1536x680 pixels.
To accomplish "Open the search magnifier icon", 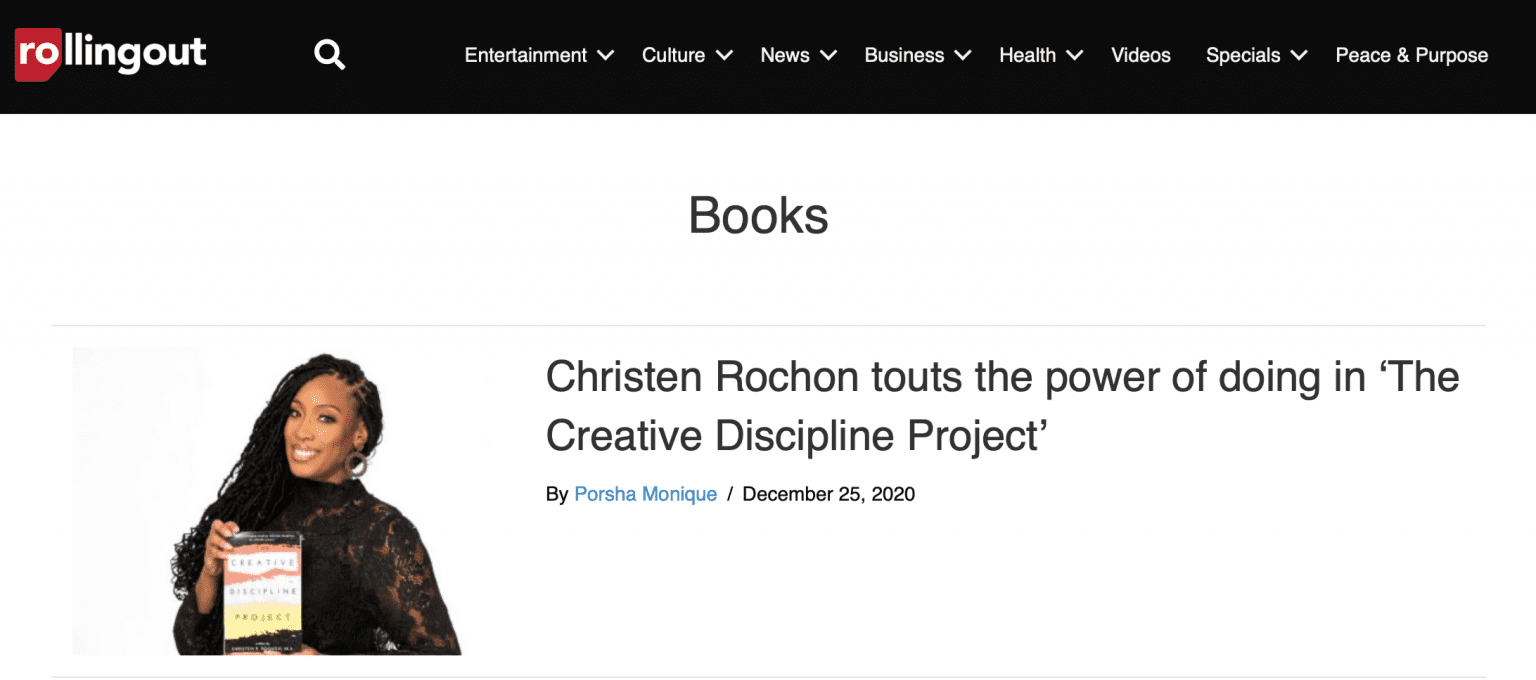I will tap(329, 55).
